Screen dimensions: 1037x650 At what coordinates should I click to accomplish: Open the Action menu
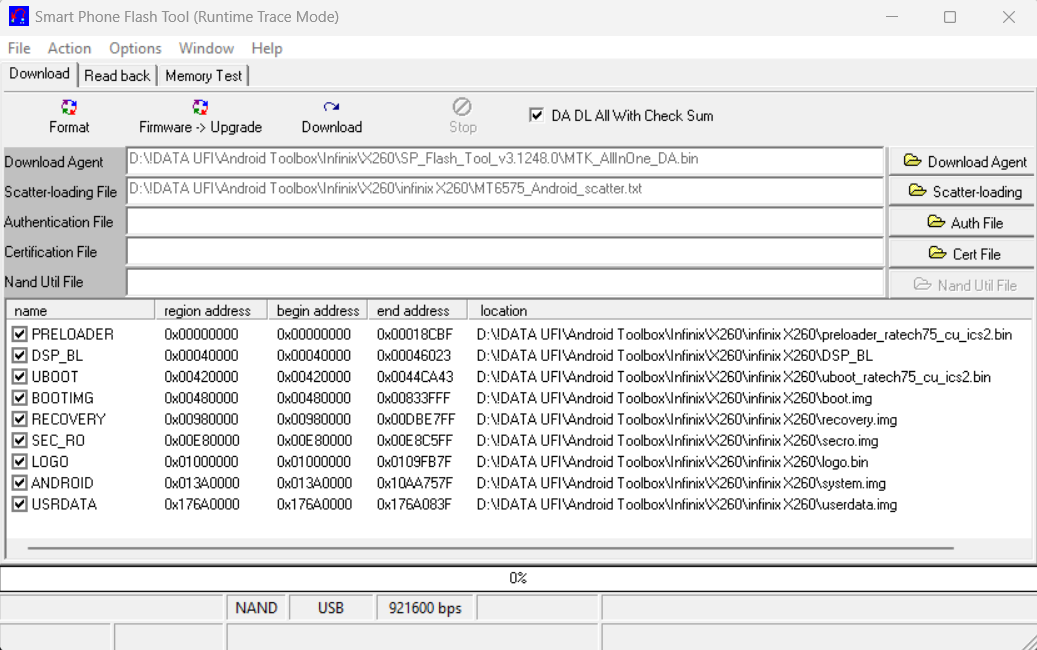coord(69,48)
